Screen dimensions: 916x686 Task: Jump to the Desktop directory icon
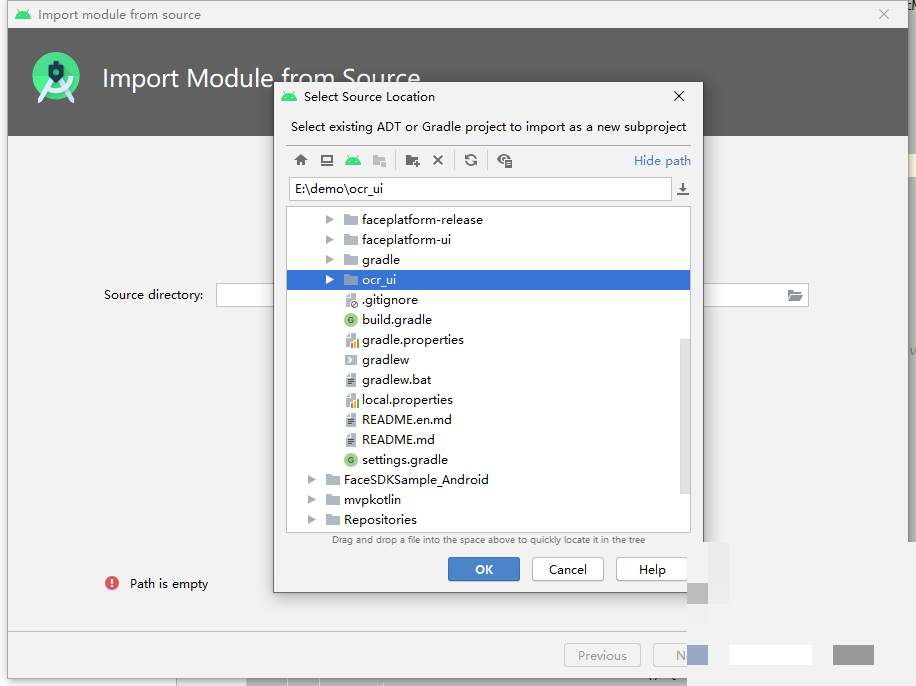click(x=327, y=160)
